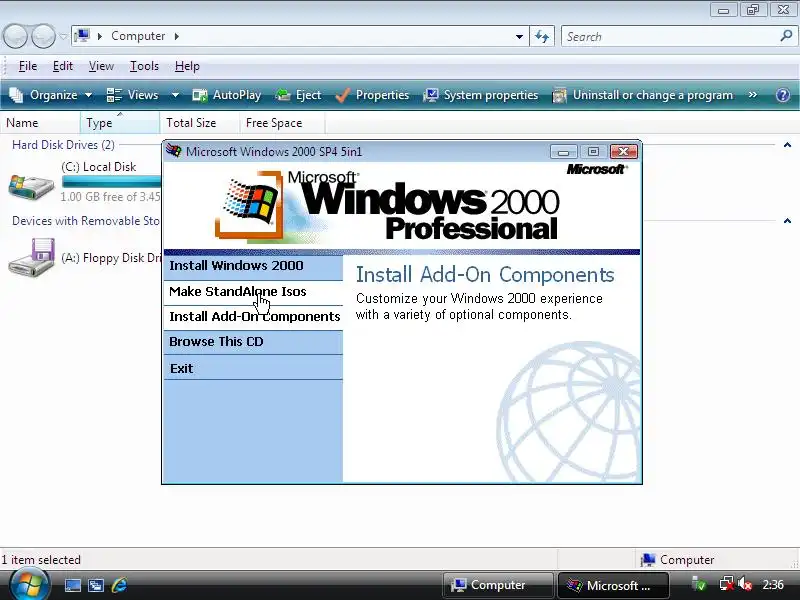Viewport: 800px width, 600px height.
Task: Click AutoPlay in the toolbar
Action: point(227,95)
